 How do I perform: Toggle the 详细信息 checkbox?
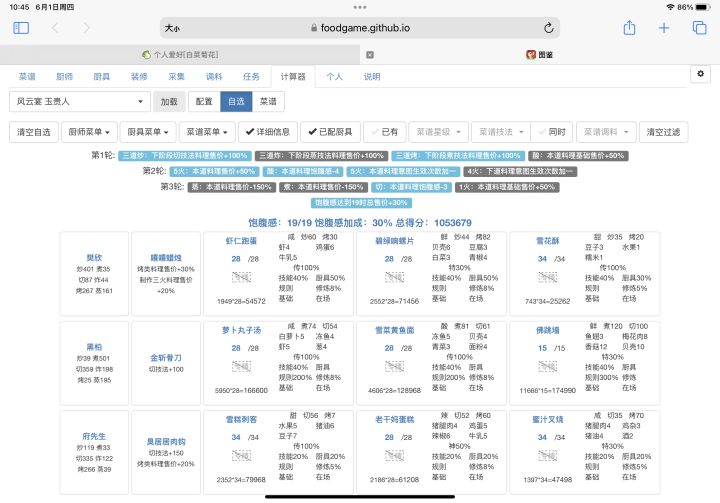tap(268, 132)
